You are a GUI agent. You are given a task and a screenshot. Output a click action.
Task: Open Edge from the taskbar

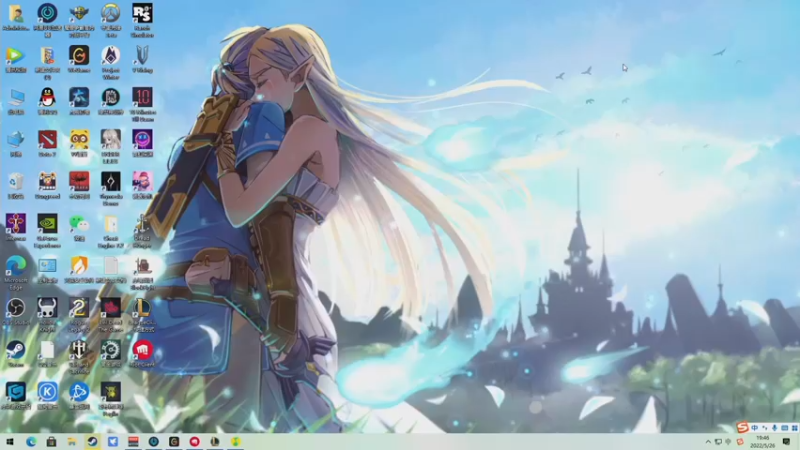click(x=31, y=442)
